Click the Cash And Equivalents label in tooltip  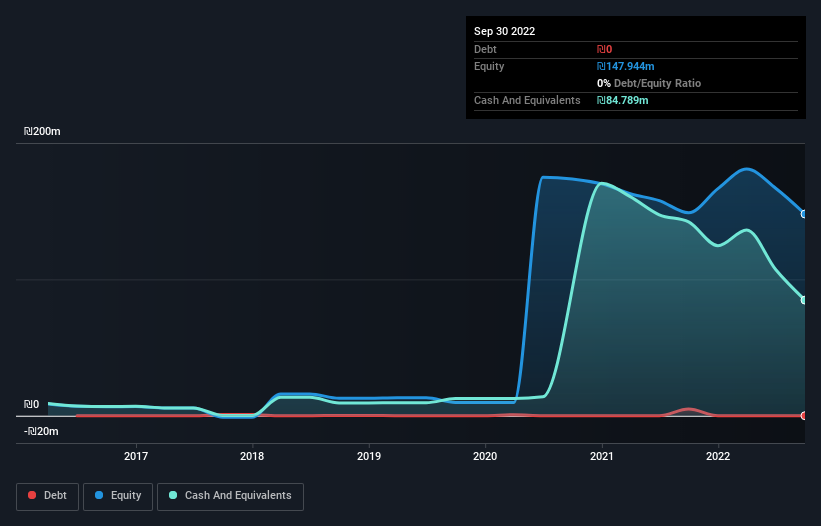pyautogui.click(x=527, y=100)
